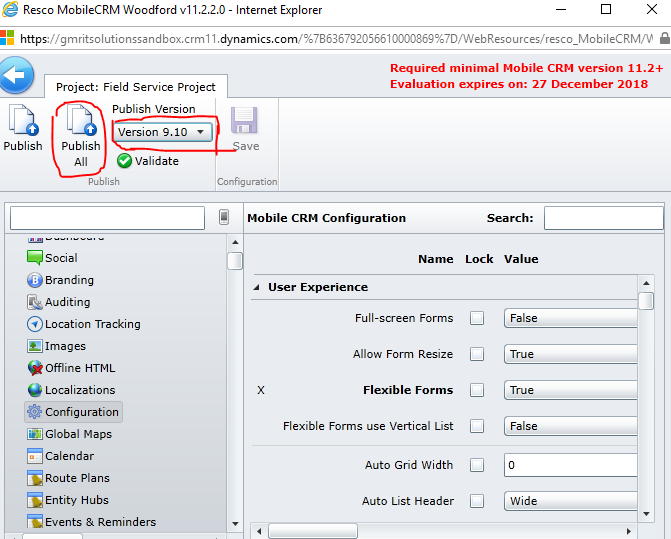This screenshot has width=671, height=539.
Task: Open Calendar in the sidebar
Action: [60, 456]
